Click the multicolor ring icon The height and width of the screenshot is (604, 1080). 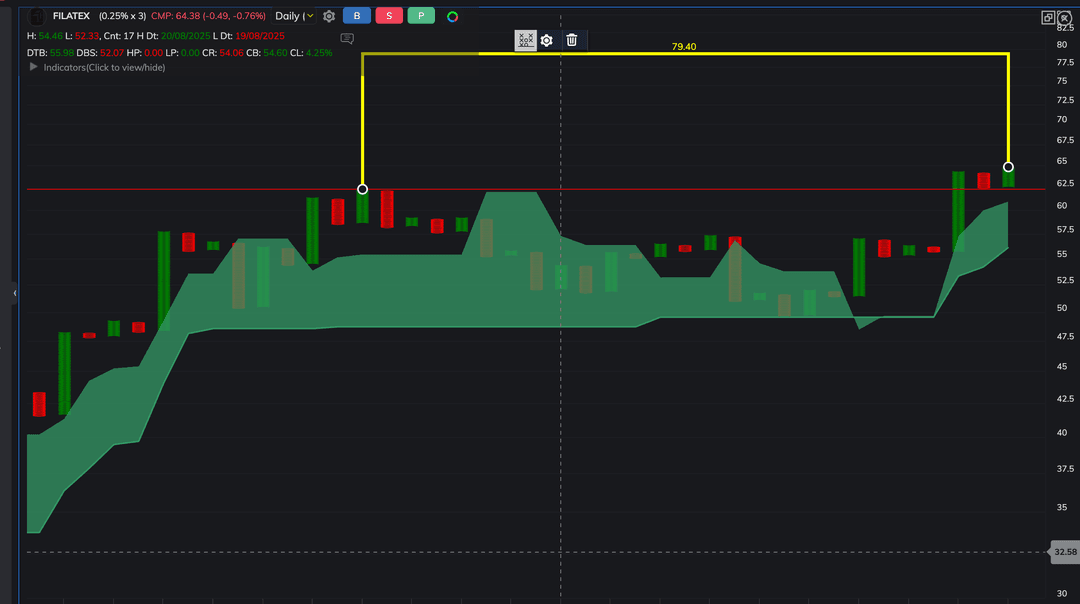point(453,16)
